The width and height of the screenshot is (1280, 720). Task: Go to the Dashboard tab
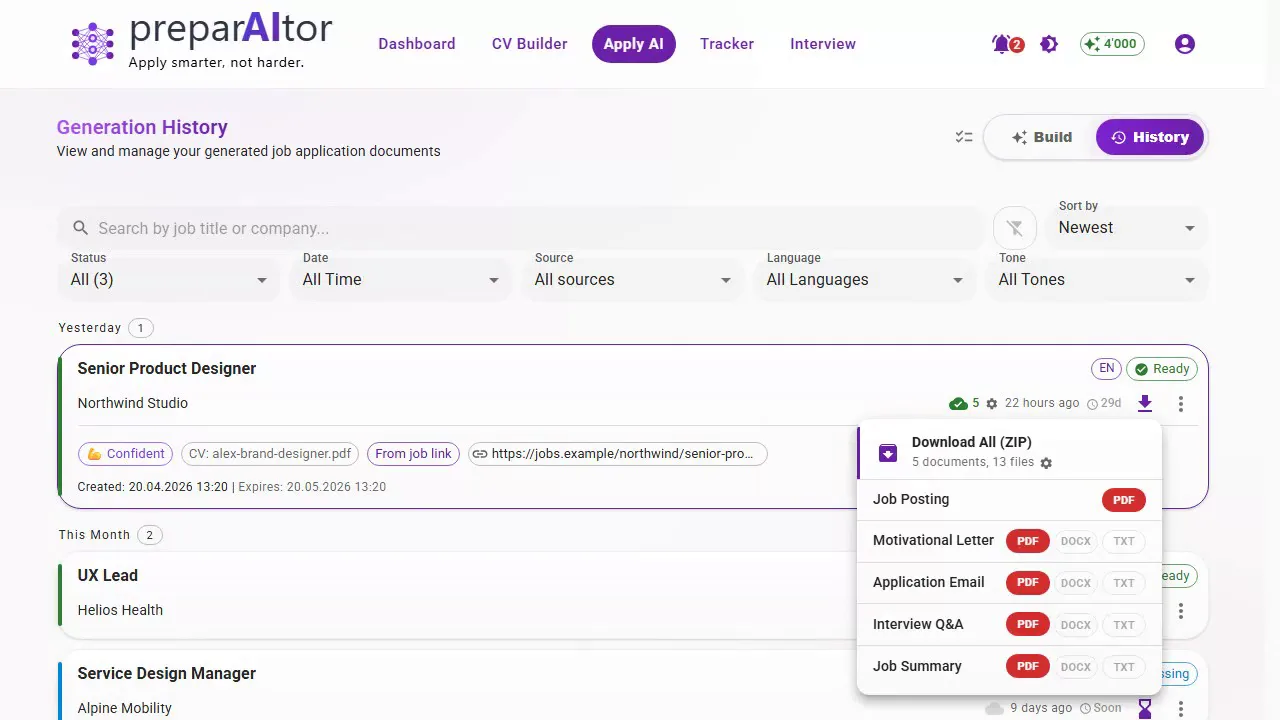[x=417, y=44]
